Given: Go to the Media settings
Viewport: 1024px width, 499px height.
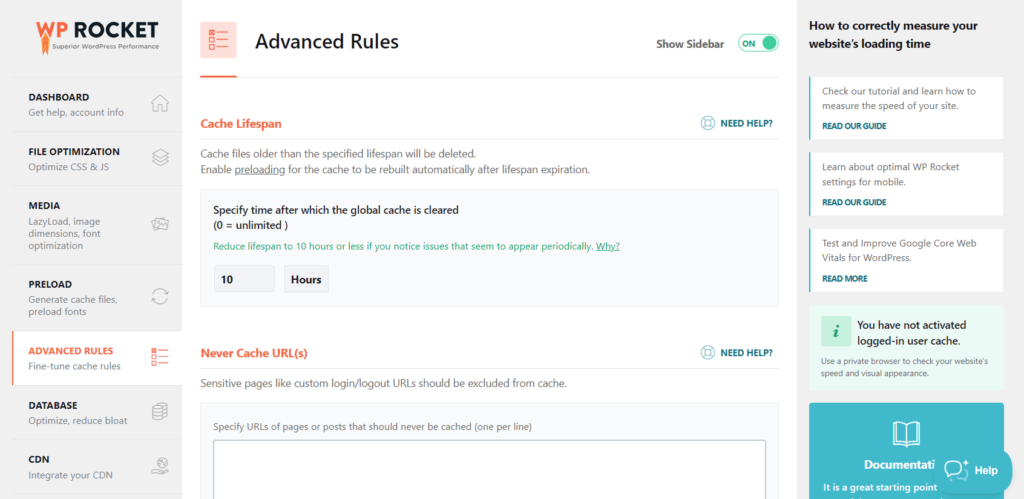Looking at the screenshot, I should click(97, 225).
